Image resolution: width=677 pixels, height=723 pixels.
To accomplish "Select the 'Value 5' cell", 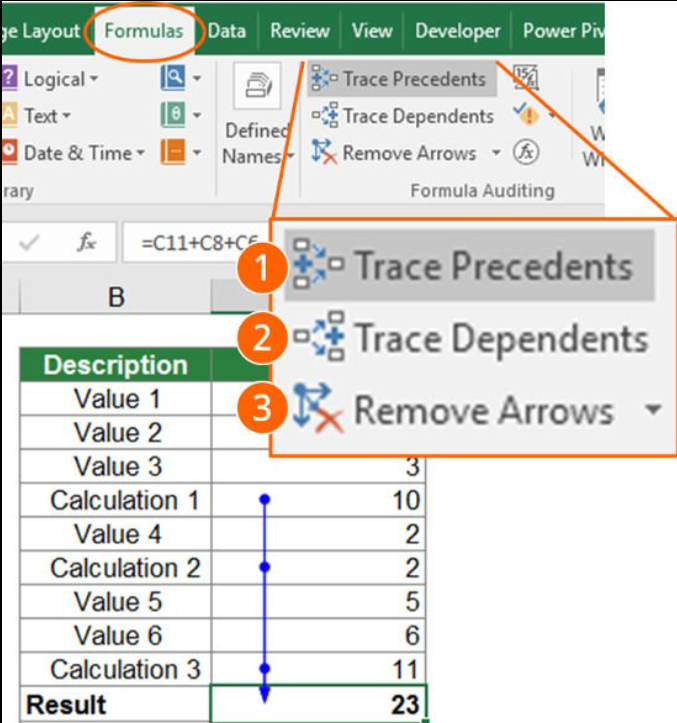I will click(116, 602).
